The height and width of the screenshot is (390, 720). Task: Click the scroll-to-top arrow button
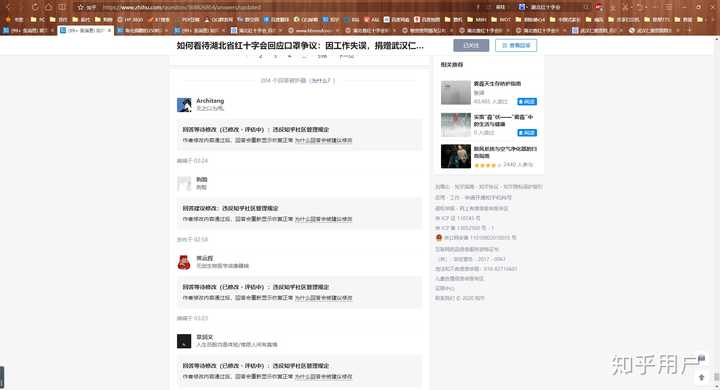(701, 378)
